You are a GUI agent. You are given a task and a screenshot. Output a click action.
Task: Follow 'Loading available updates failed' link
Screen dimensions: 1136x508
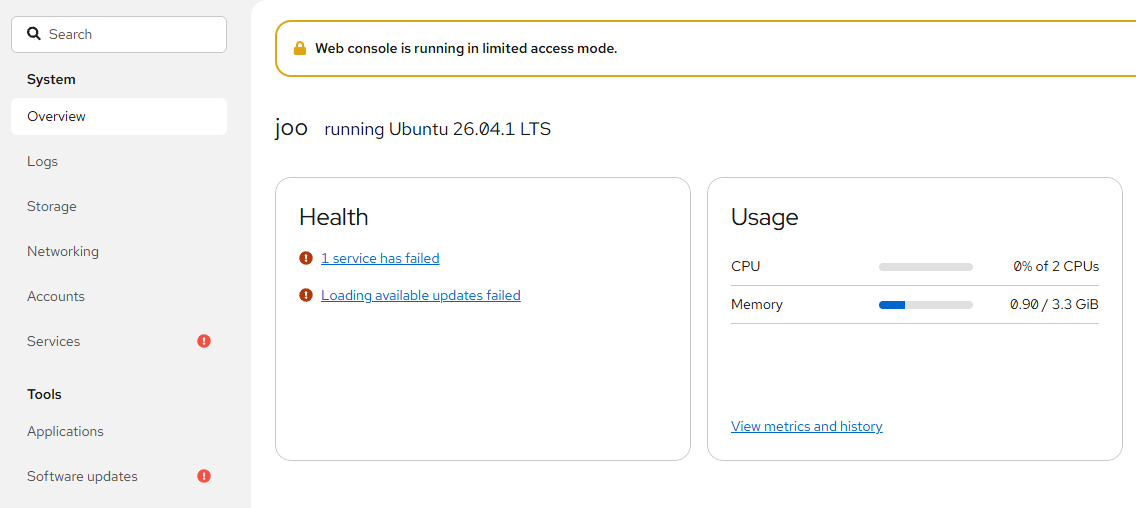(421, 295)
